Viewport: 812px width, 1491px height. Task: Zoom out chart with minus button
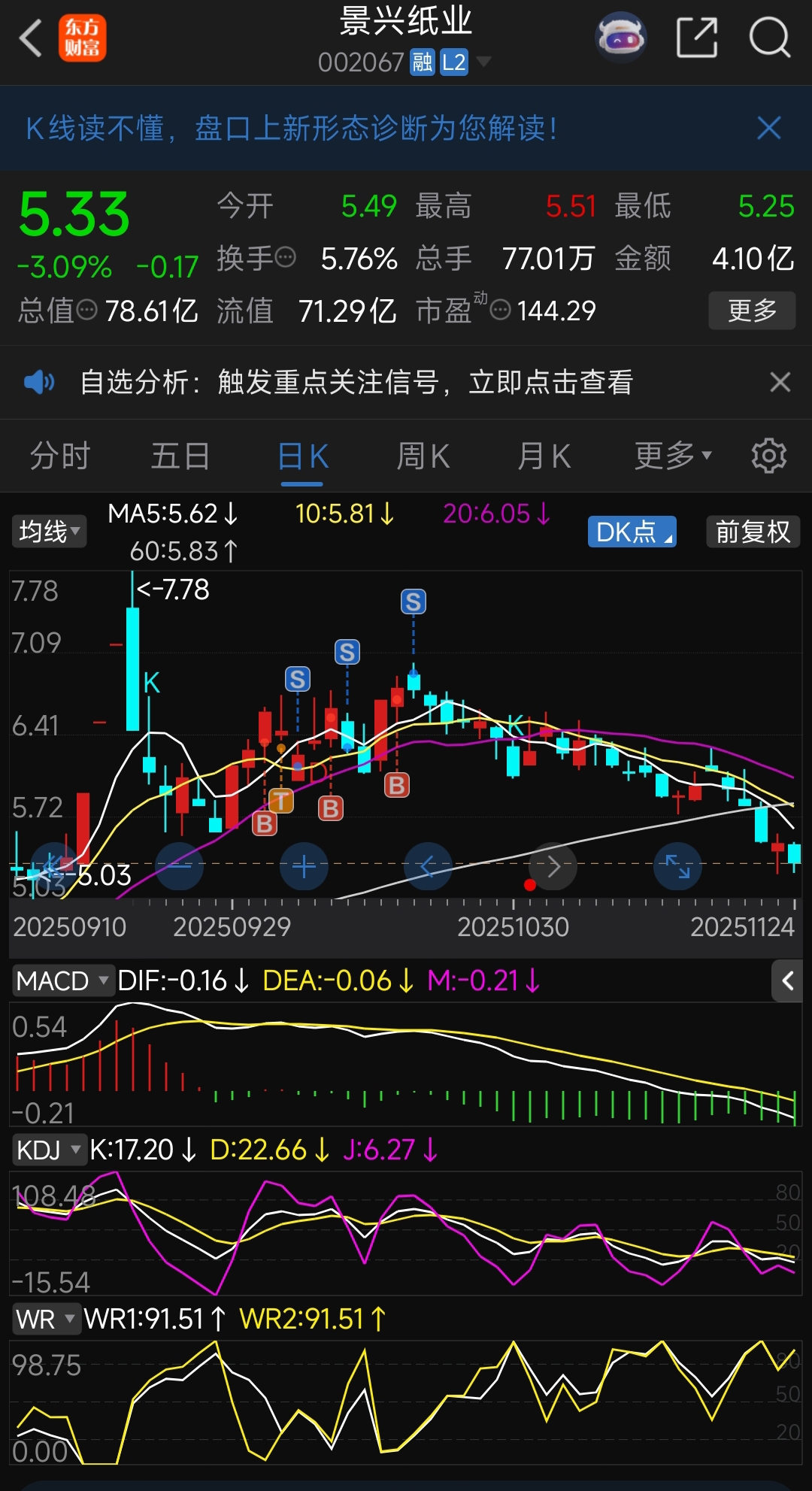179,866
